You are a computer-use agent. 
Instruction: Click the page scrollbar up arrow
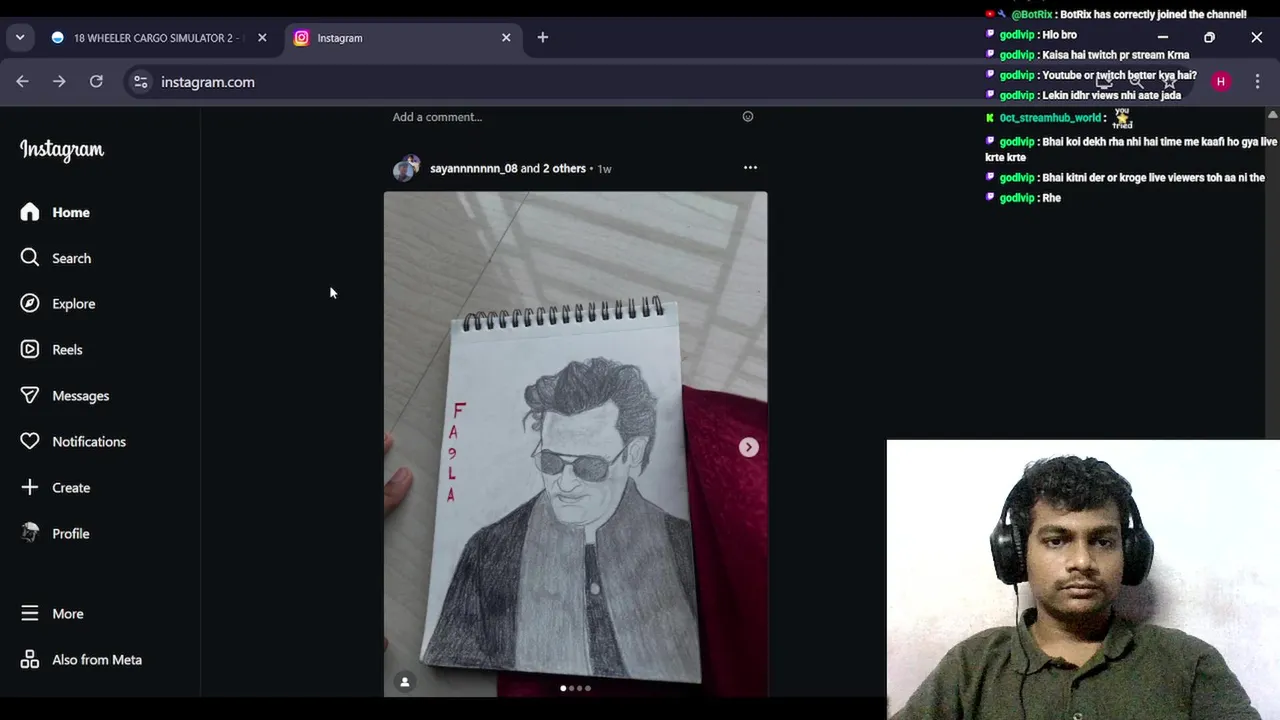(x=1272, y=114)
